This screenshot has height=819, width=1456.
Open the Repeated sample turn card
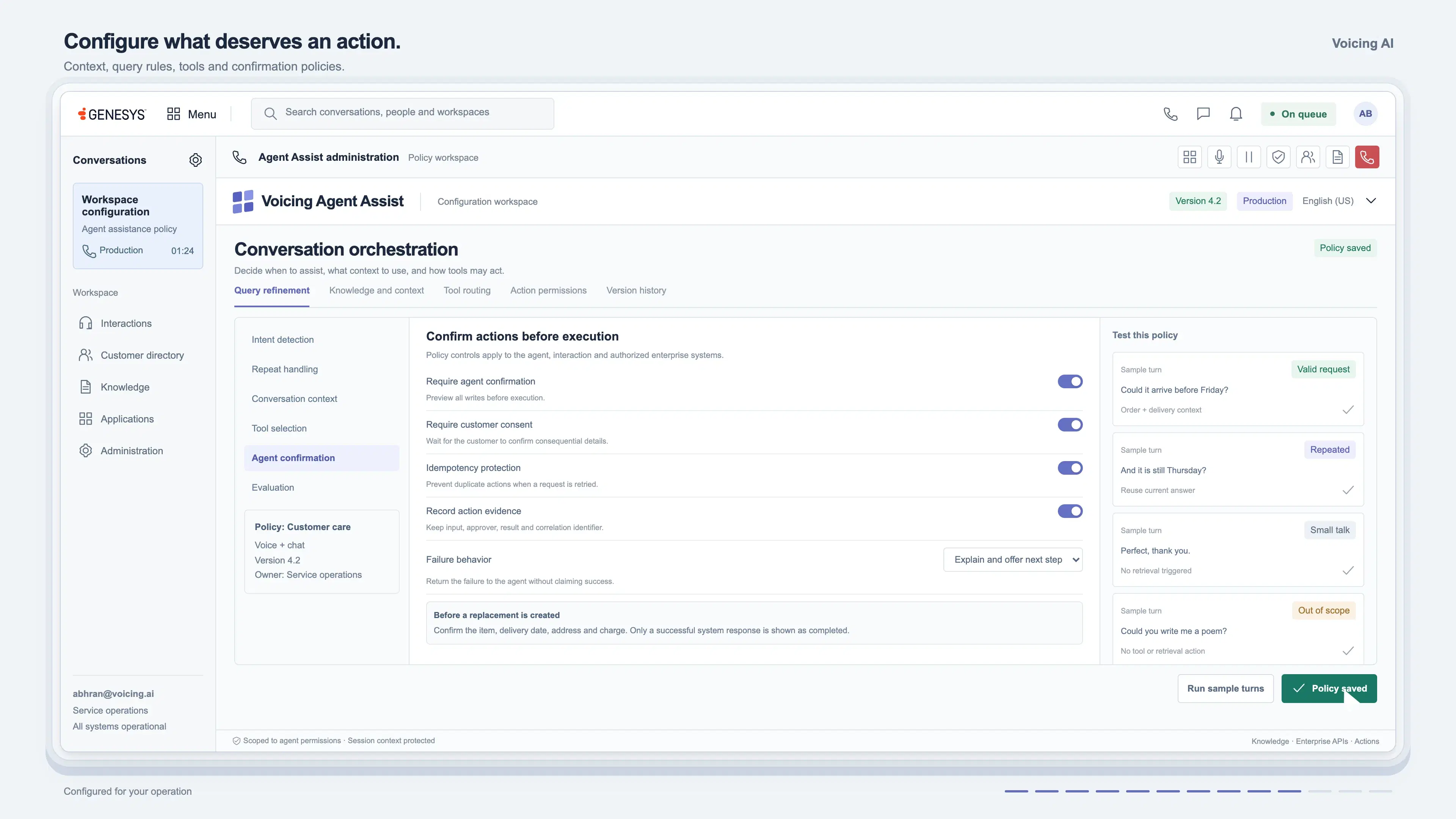pos(1238,469)
